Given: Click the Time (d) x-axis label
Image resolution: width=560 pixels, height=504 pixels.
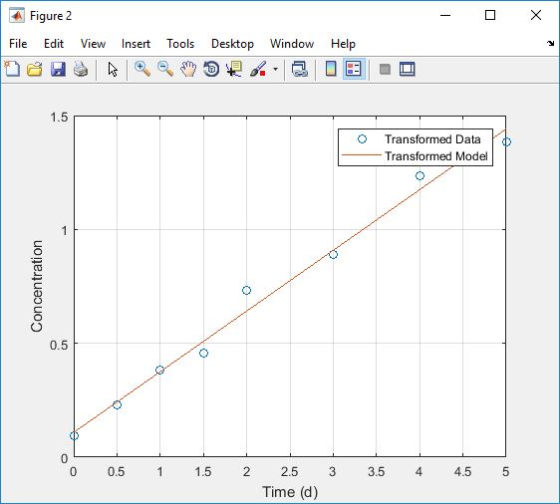Looking at the screenshot, I should pos(290,492).
